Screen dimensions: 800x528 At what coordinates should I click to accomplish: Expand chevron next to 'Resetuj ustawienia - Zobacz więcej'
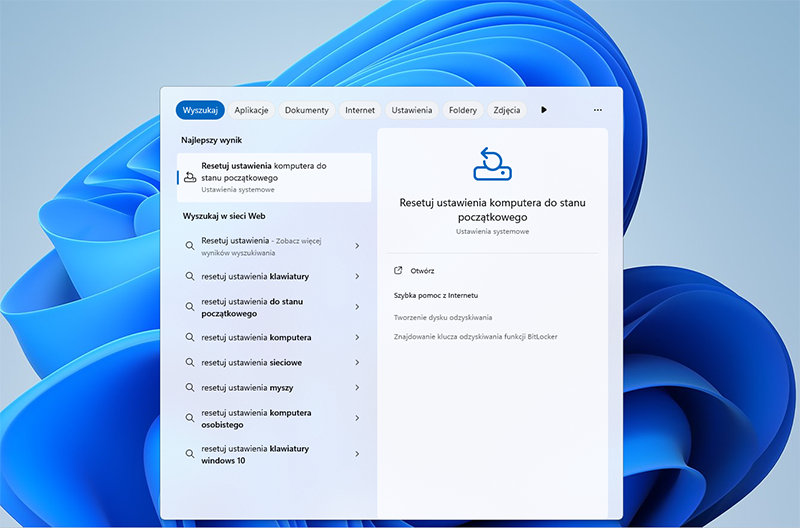point(357,246)
